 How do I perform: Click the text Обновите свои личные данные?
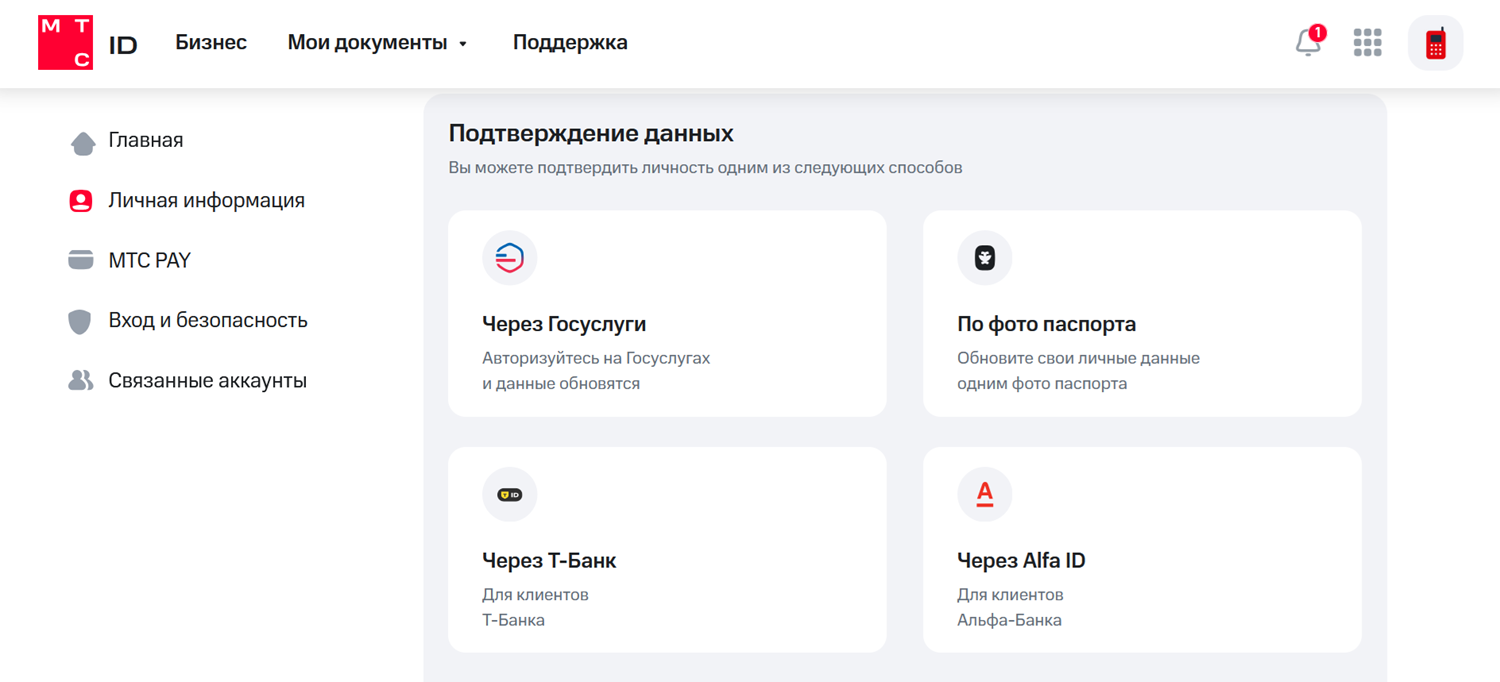point(1078,358)
